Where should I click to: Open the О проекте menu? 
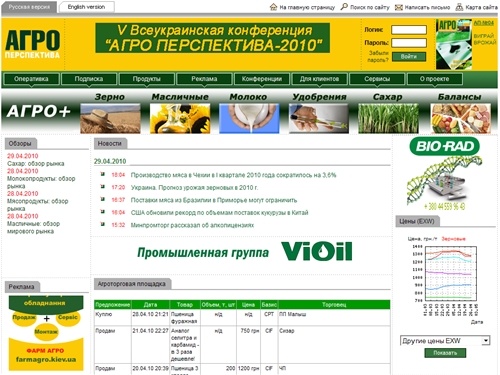coord(435,79)
